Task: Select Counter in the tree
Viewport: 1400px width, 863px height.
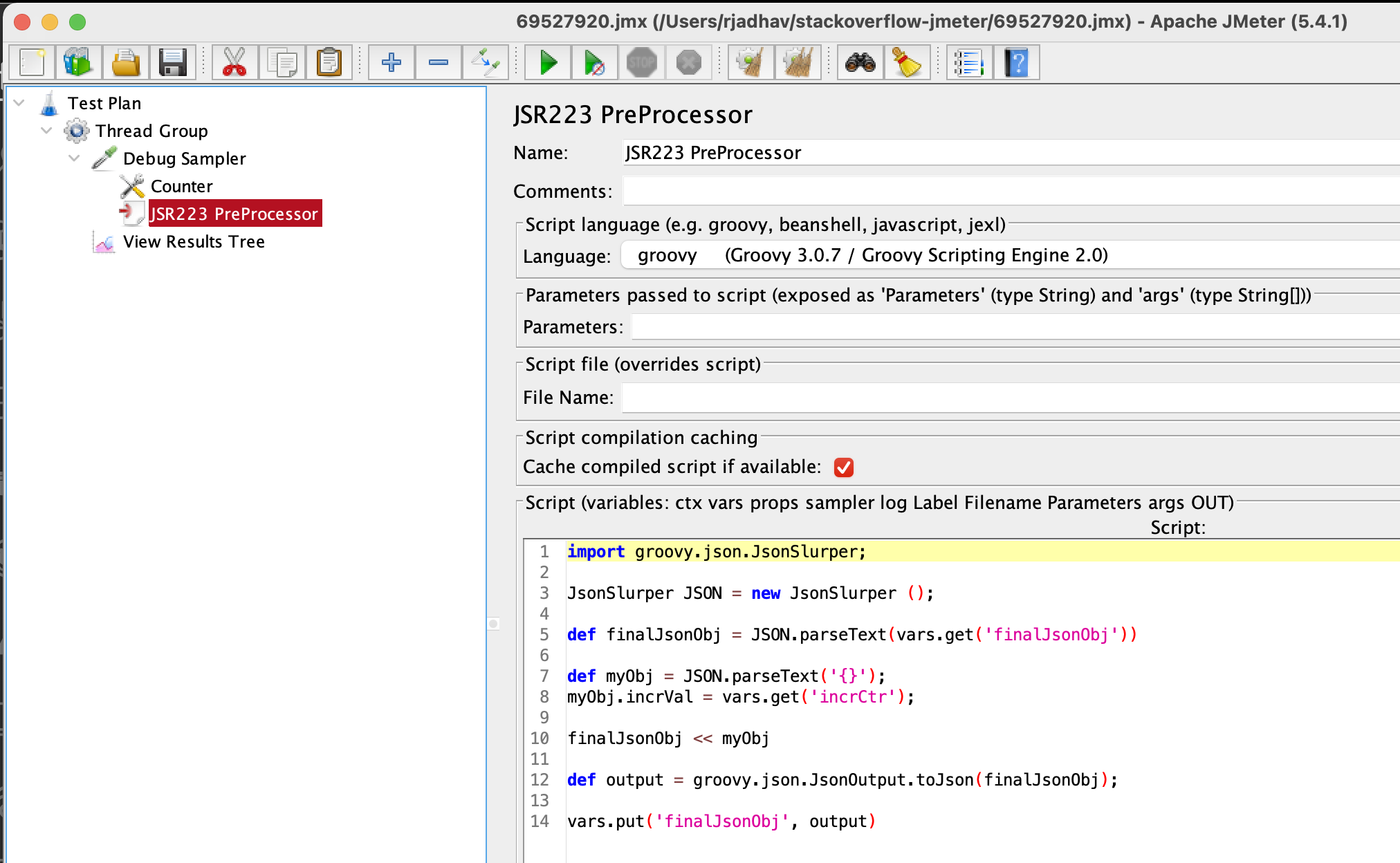Action: 180,185
